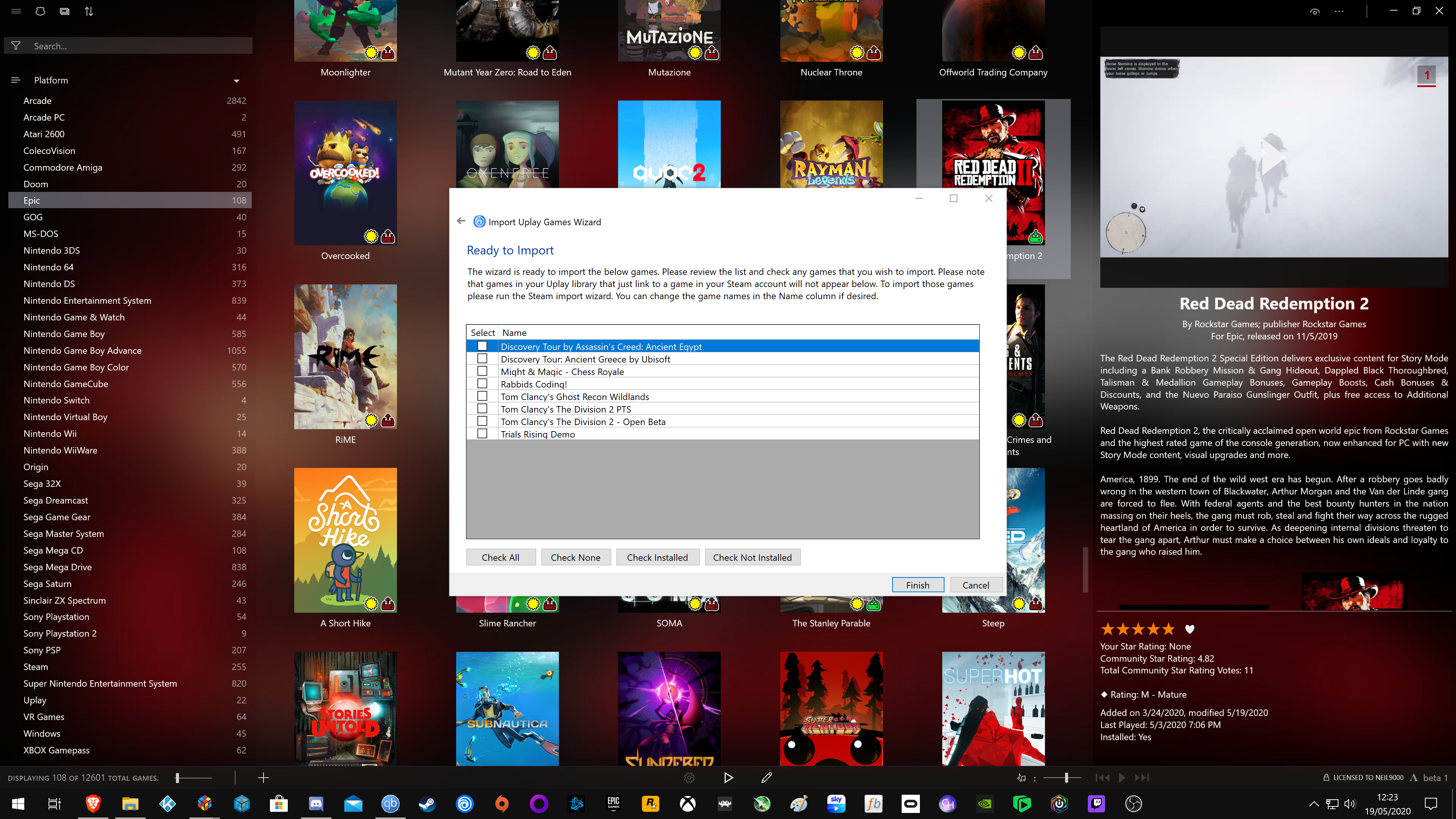
Task: Select the Overcooked game box
Action: 345,173
